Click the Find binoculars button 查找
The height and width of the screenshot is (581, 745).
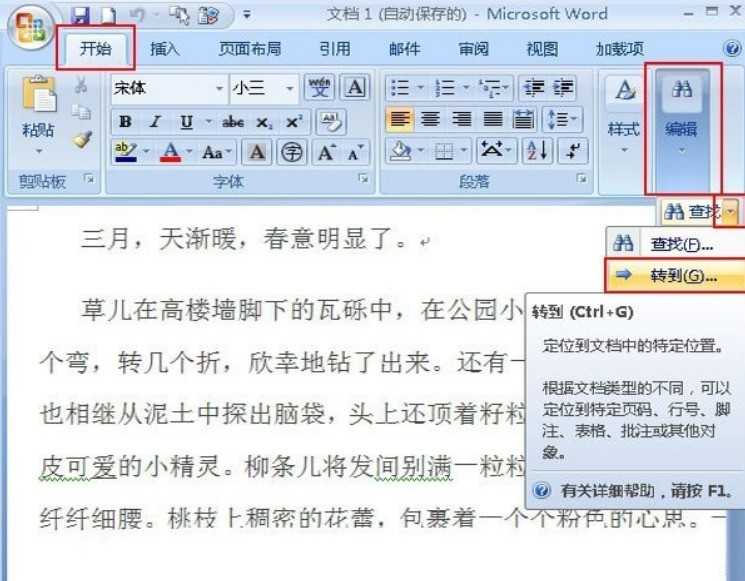692,211
